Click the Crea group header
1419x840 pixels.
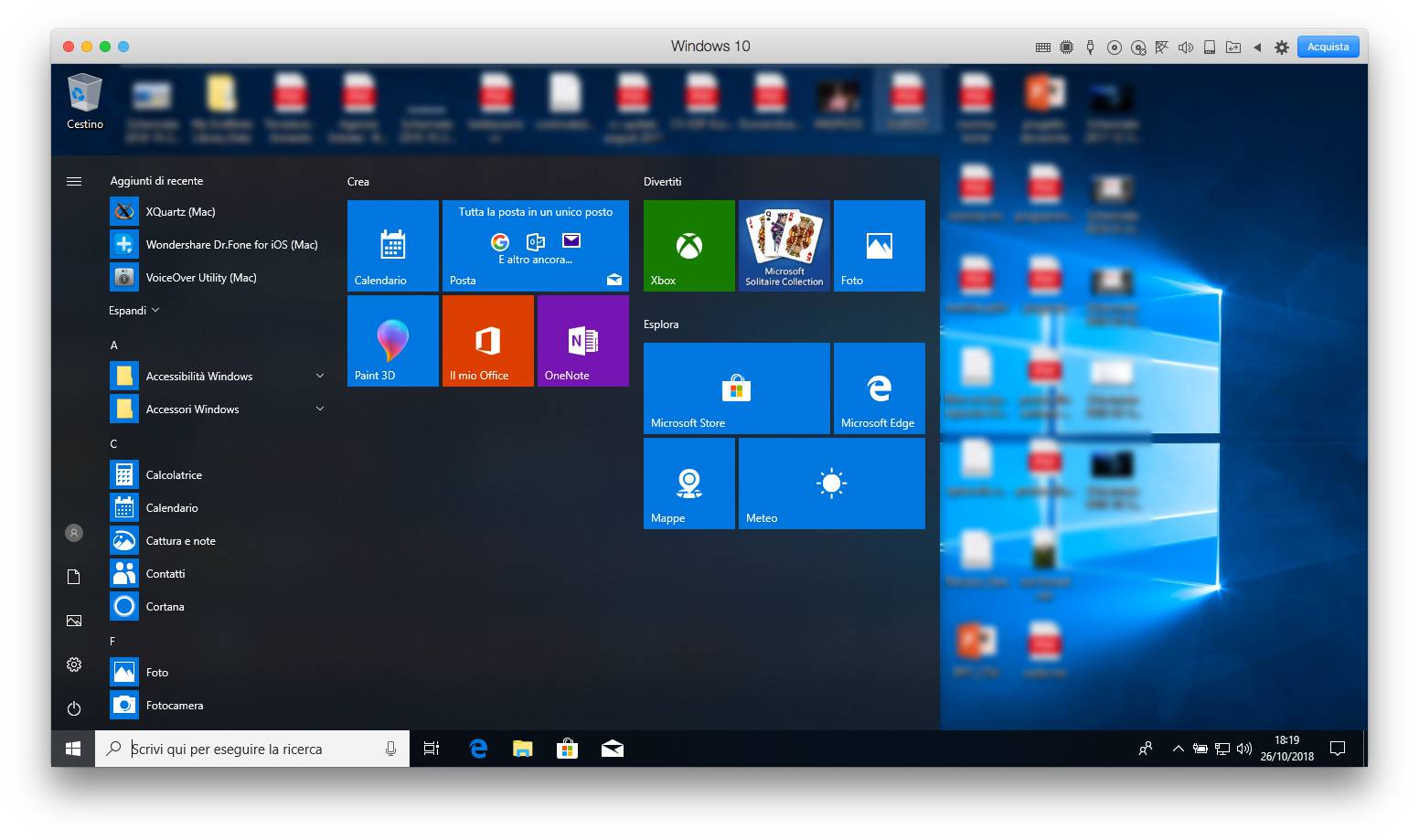358,182
